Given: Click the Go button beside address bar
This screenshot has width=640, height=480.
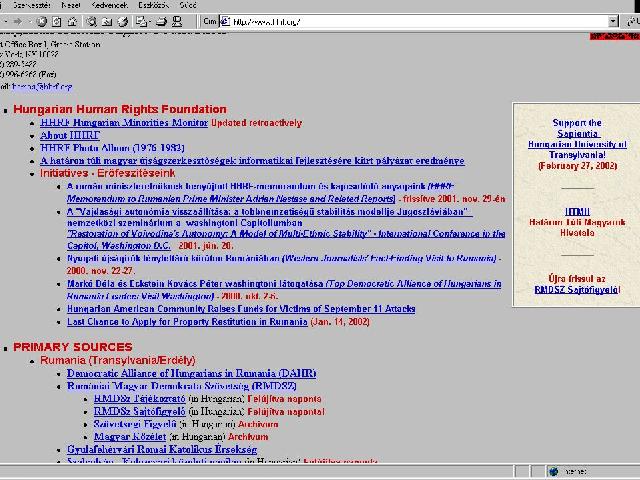Looking at the screenshot, I should [x=633, y=22].
